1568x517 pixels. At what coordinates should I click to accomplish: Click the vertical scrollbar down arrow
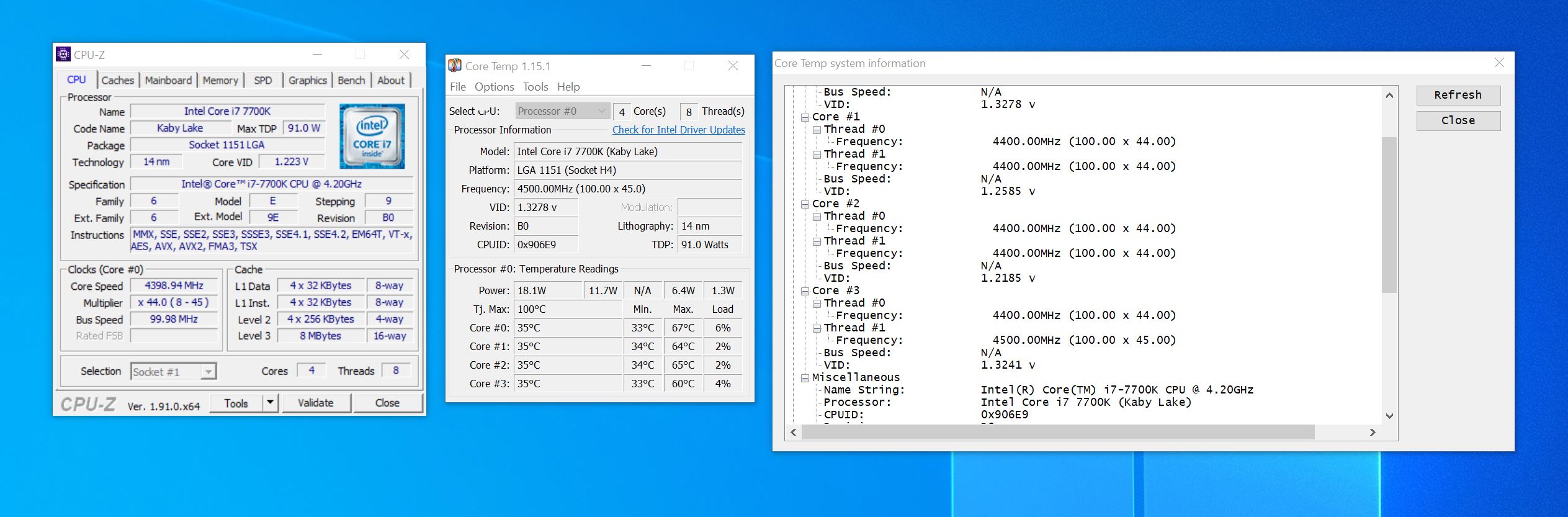(x=1389, y=416)
